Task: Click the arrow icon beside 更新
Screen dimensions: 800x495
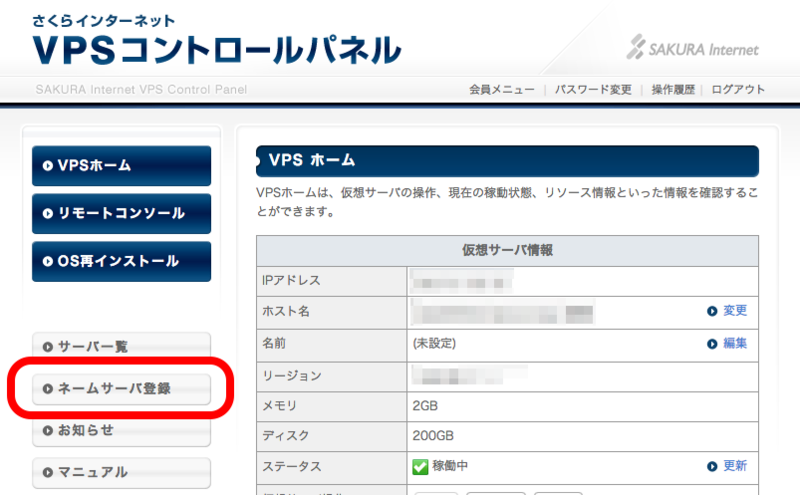Action: (x=712, y=466)
